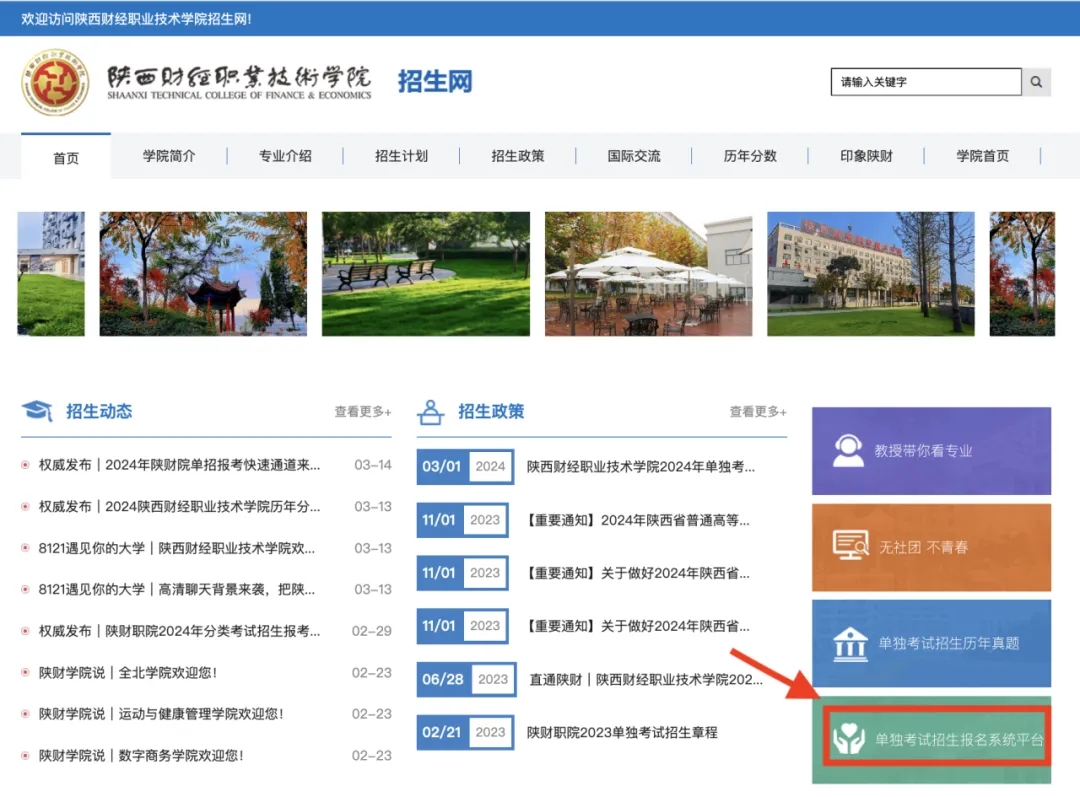Click the heart-hands icon on 报名系统平台
The height and width of the screenshot is (797, 1080).
point(849,740)
